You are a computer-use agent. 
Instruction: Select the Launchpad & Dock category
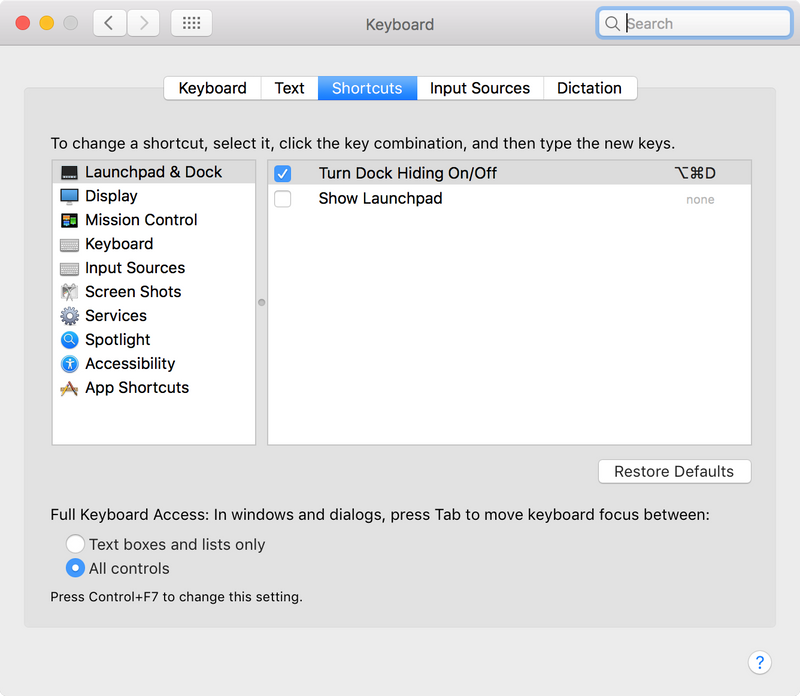pyautogui.click(x=140, y=172)
